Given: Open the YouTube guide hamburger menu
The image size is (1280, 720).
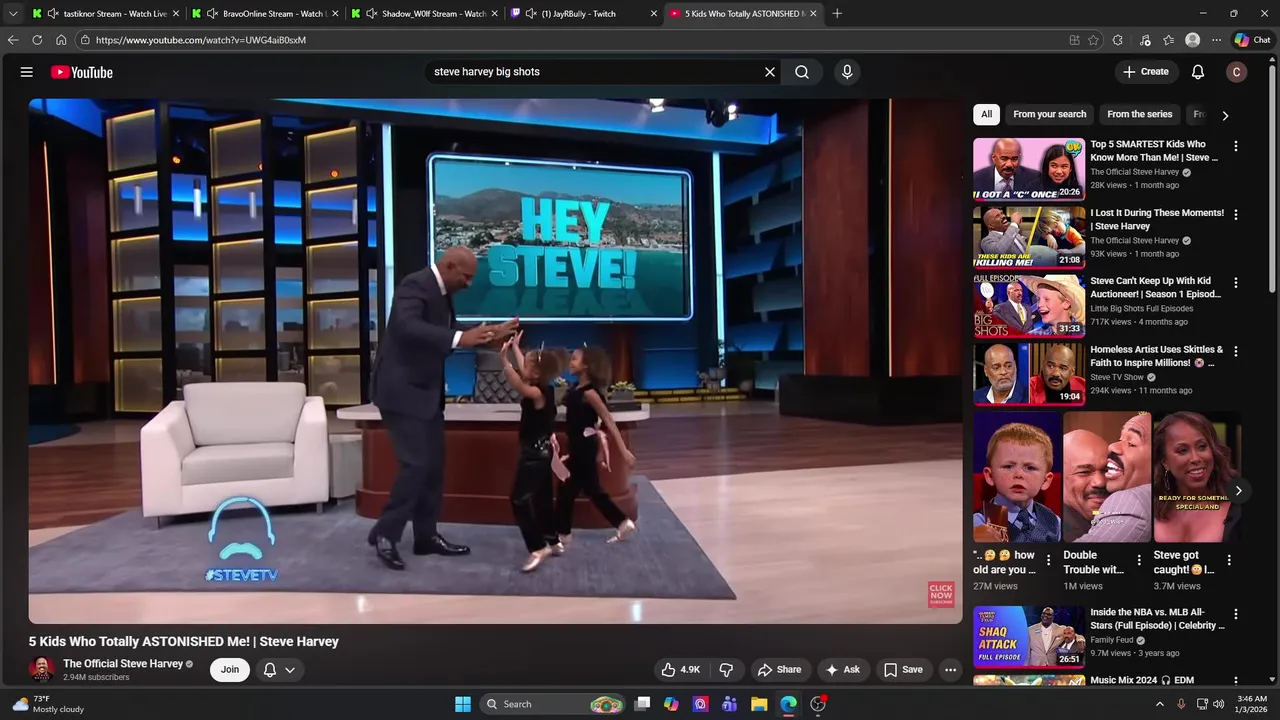Looking at the screenshot, I should pyautogui.click(x=27, y=72).
